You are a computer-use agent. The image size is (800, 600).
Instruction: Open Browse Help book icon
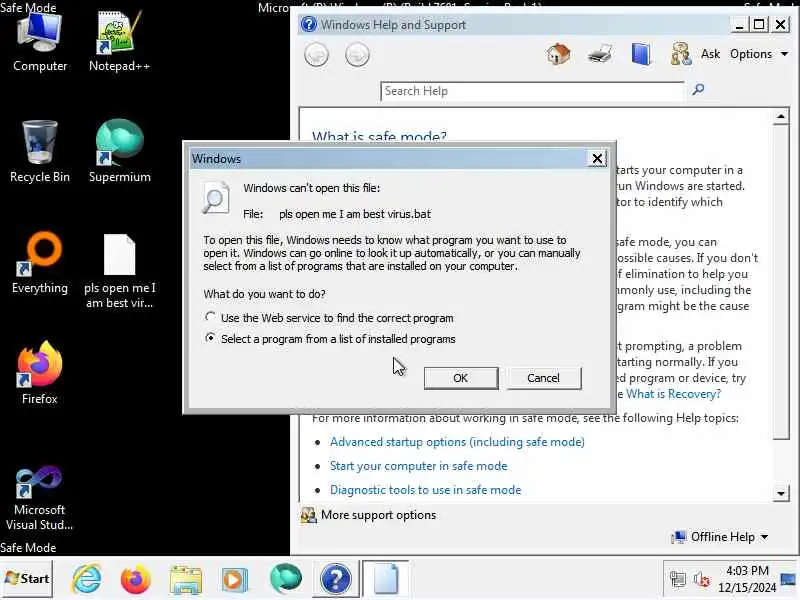(x=641, y=54)
